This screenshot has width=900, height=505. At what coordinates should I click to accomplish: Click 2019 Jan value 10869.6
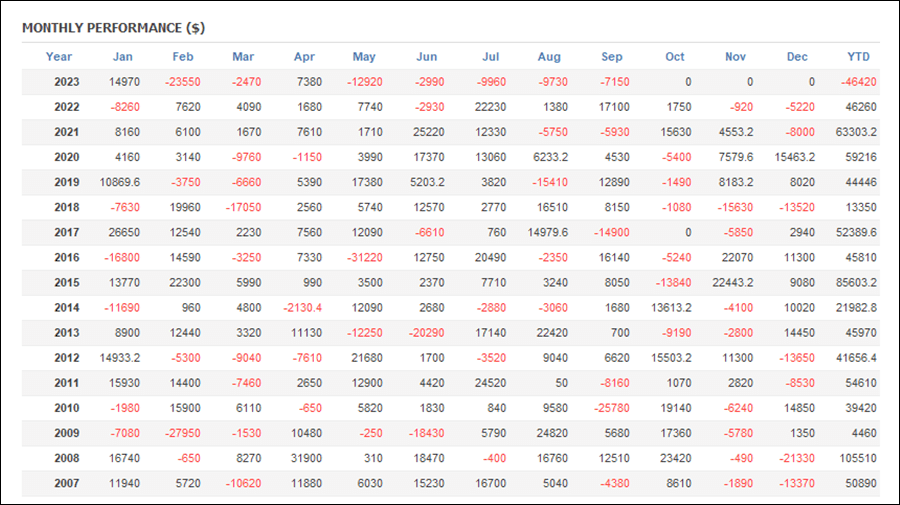[119, 182]
